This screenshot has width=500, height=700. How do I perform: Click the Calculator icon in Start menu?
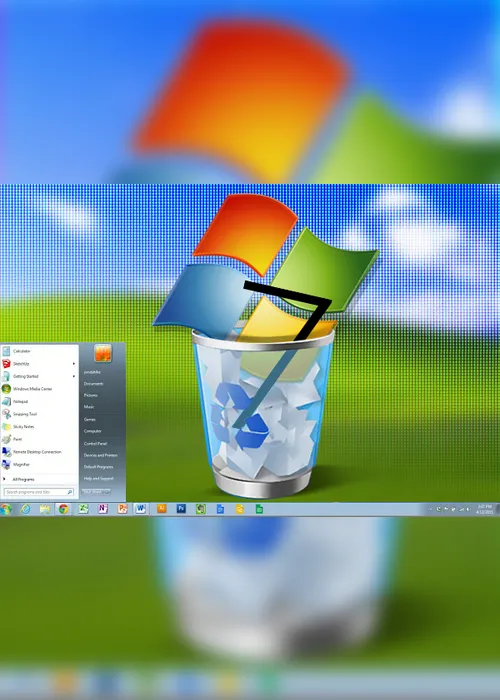pos(6,351)
